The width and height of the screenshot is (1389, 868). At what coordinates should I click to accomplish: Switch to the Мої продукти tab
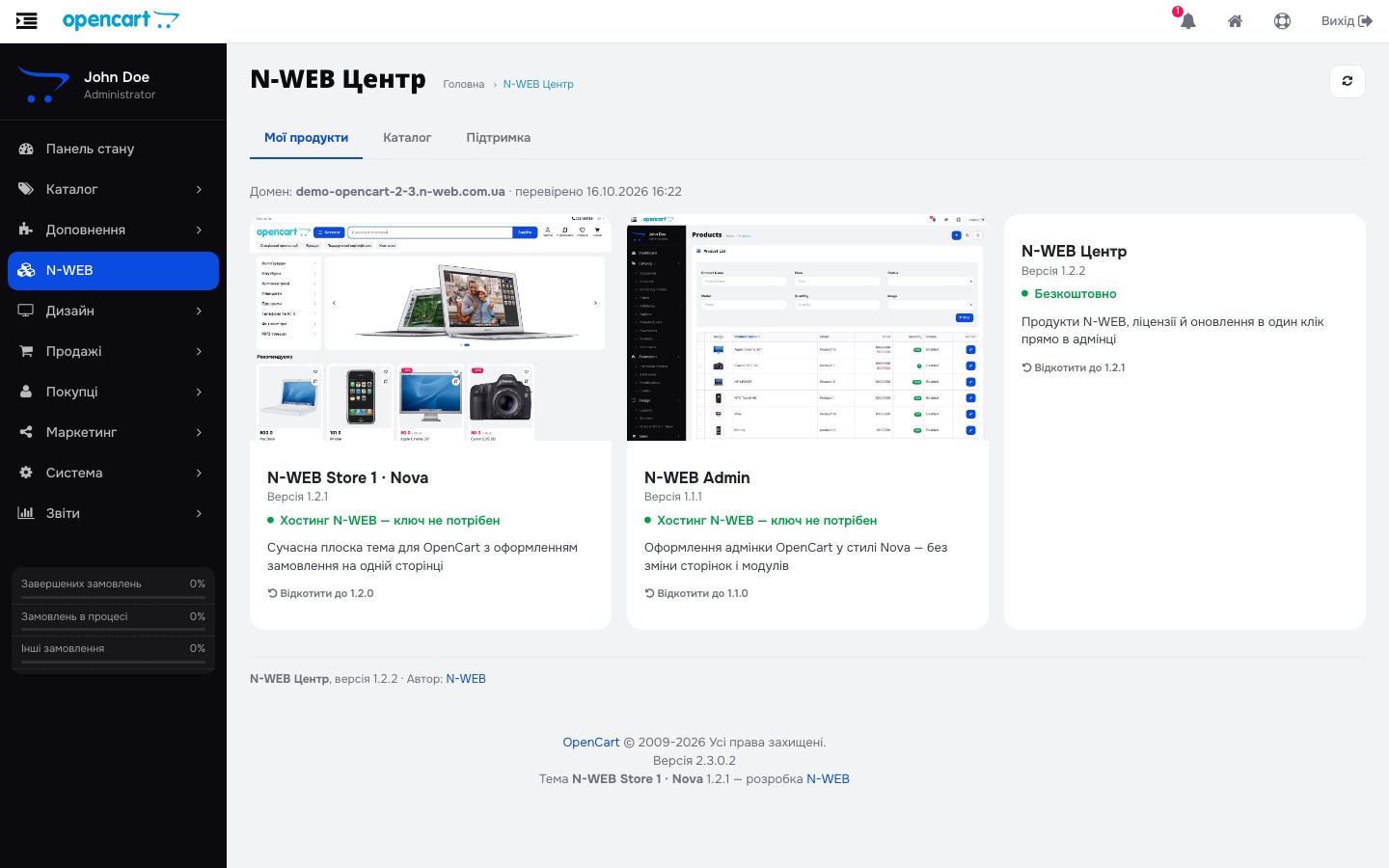[306, 138]
